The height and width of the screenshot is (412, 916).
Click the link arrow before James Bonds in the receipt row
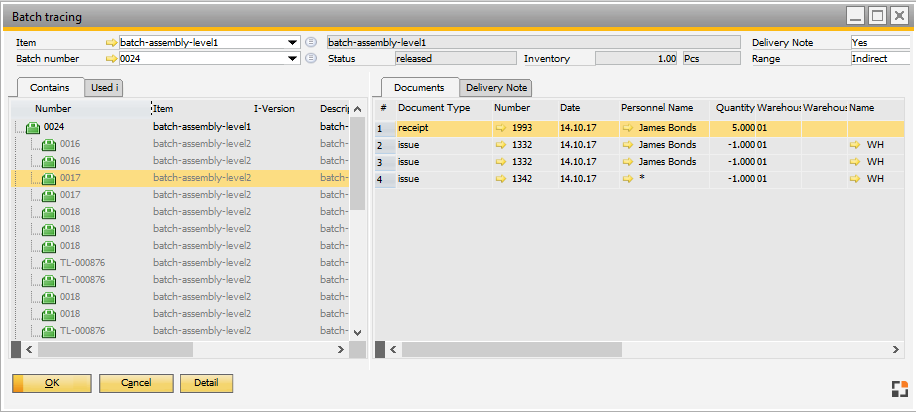(x=628, y=128)
